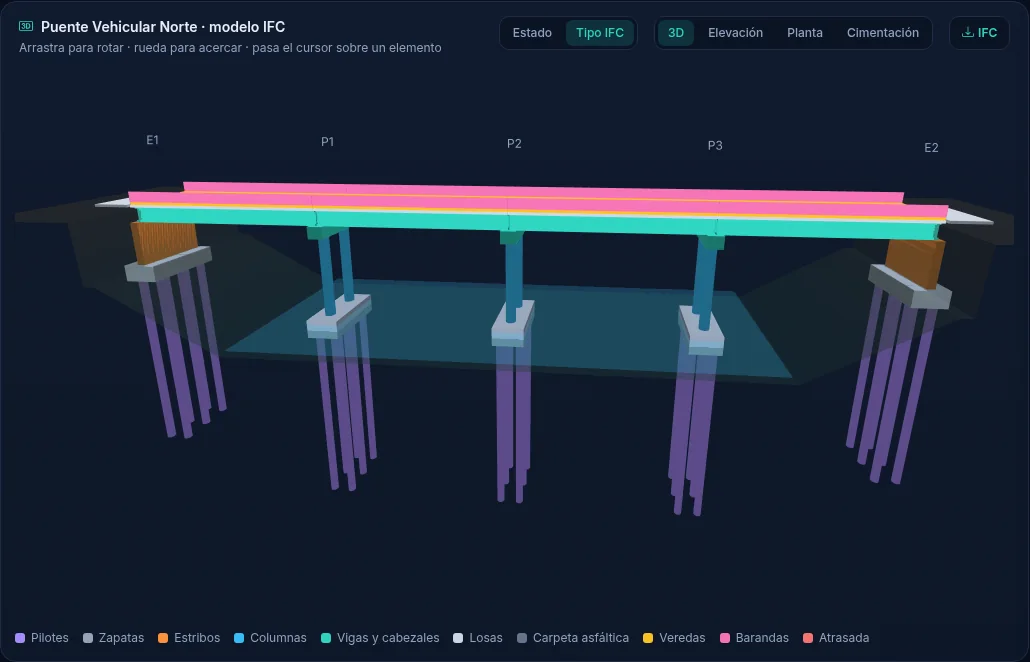
Task: Click the blue column at pier P3
Action: click(704, 282)
